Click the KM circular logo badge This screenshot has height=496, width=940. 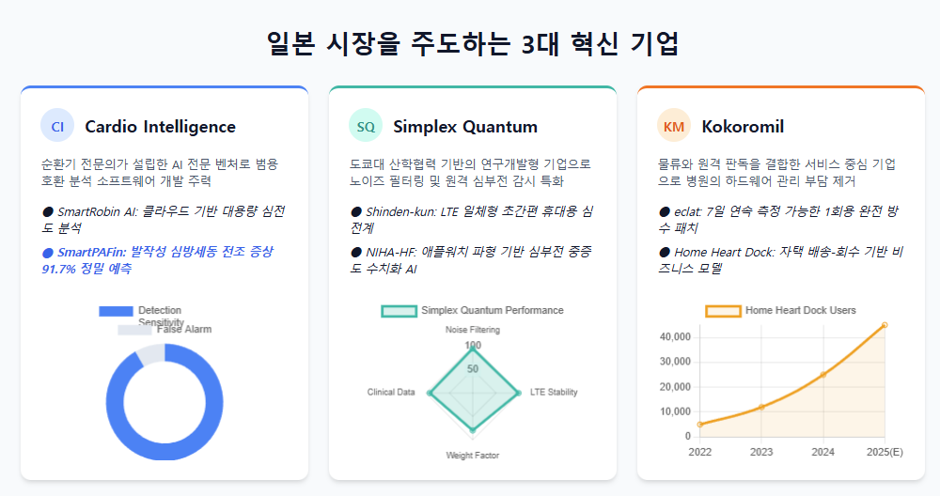click(x=674, y=126)
